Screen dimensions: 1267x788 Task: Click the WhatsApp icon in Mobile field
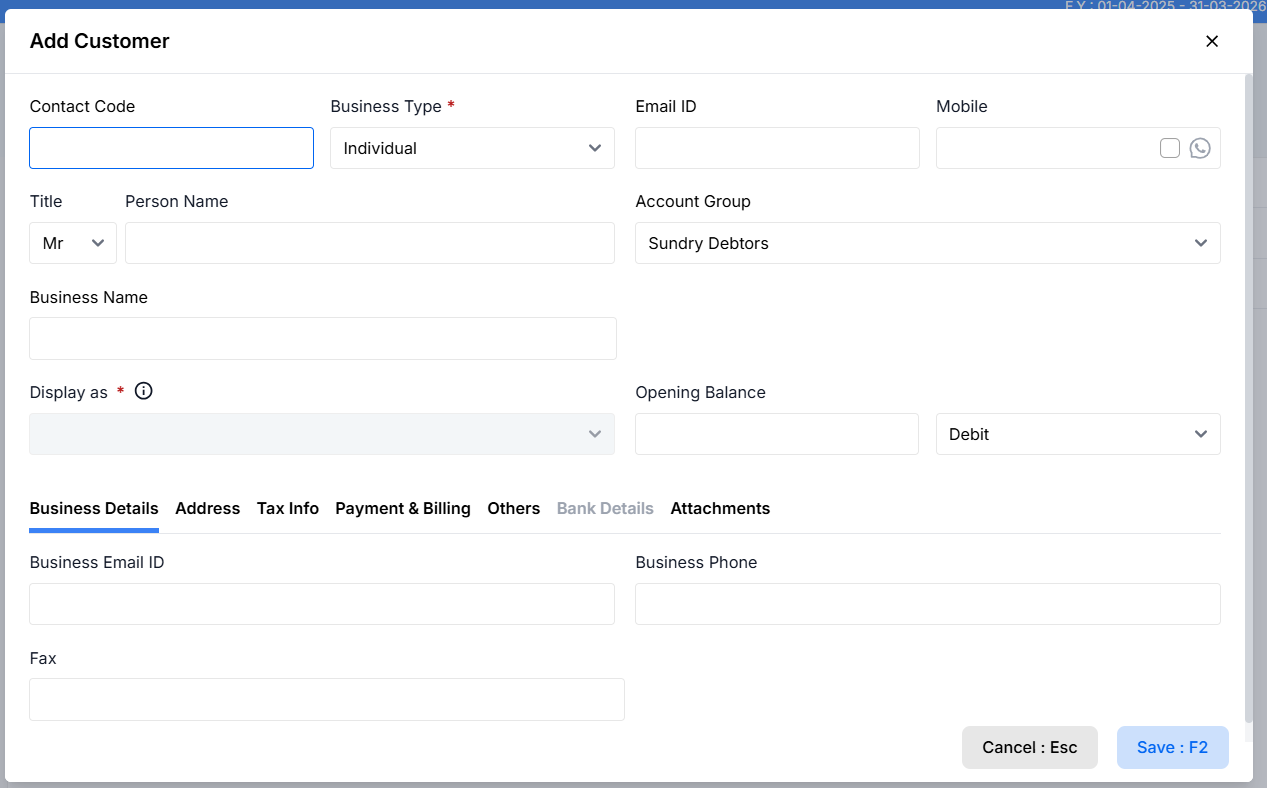tap(1200, 148)
